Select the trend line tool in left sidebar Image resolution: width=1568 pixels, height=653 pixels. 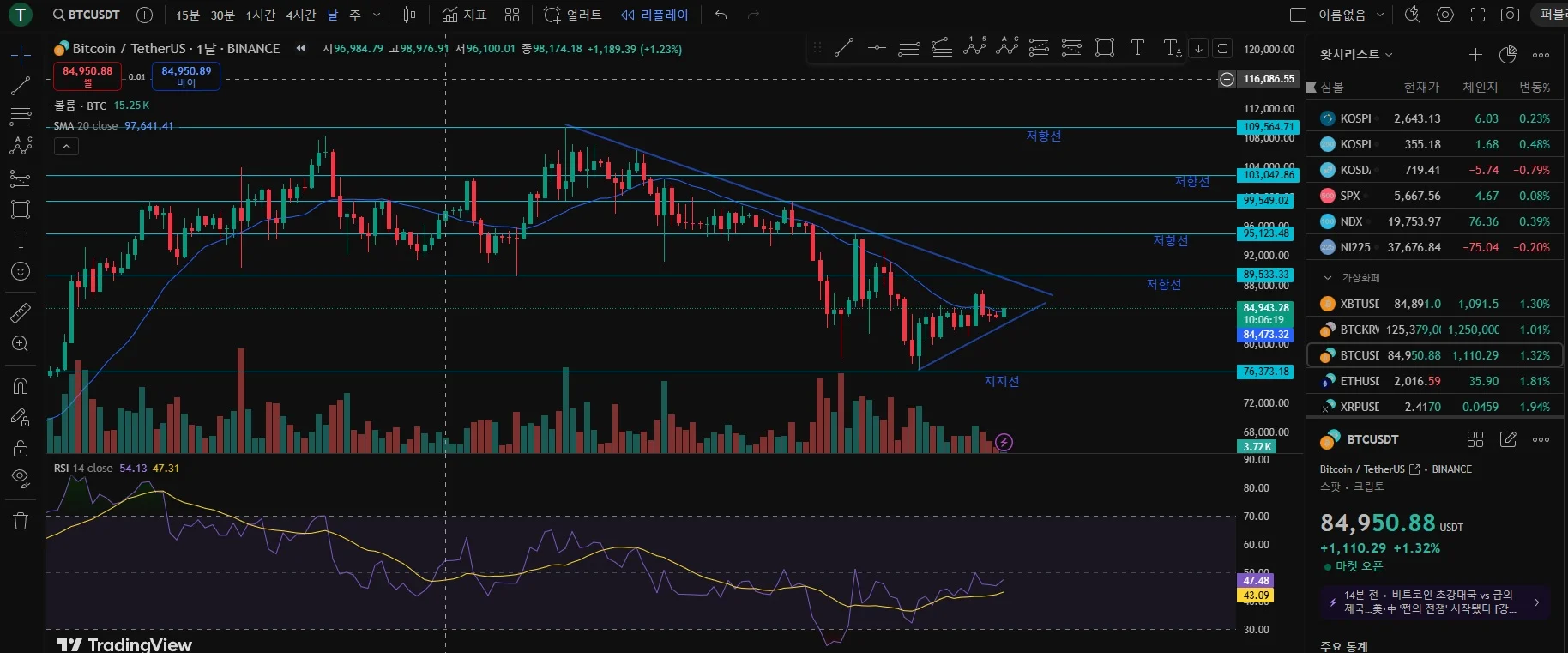[21, 86]
